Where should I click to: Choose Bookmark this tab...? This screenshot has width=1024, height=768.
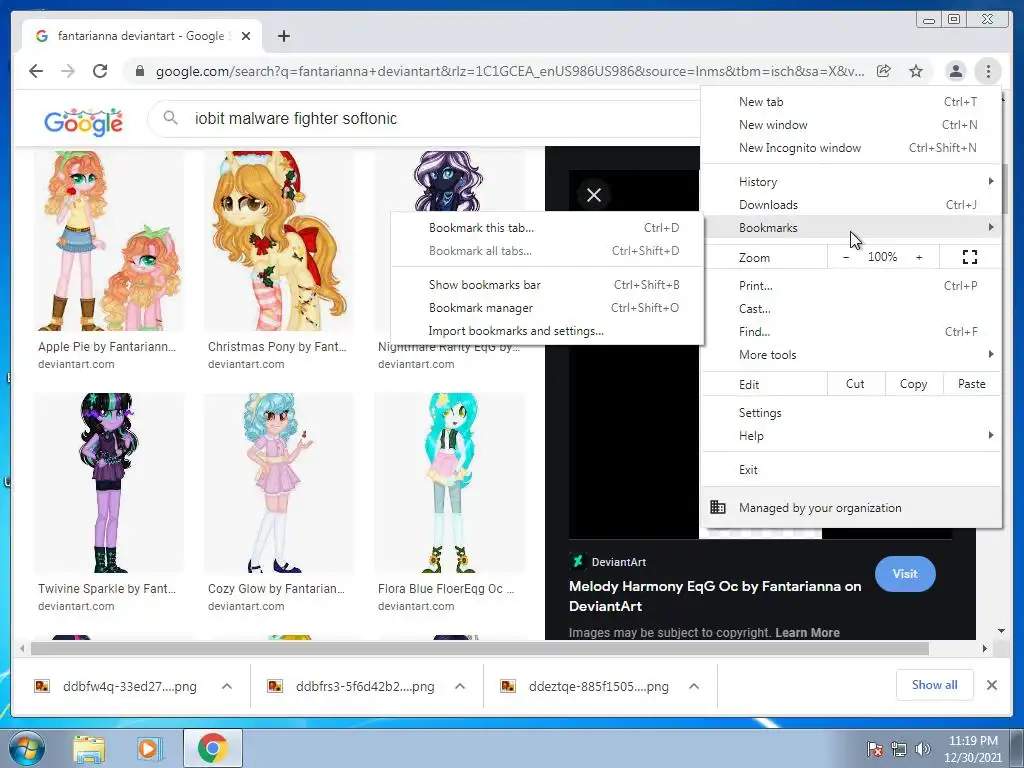tap(547, 228)
